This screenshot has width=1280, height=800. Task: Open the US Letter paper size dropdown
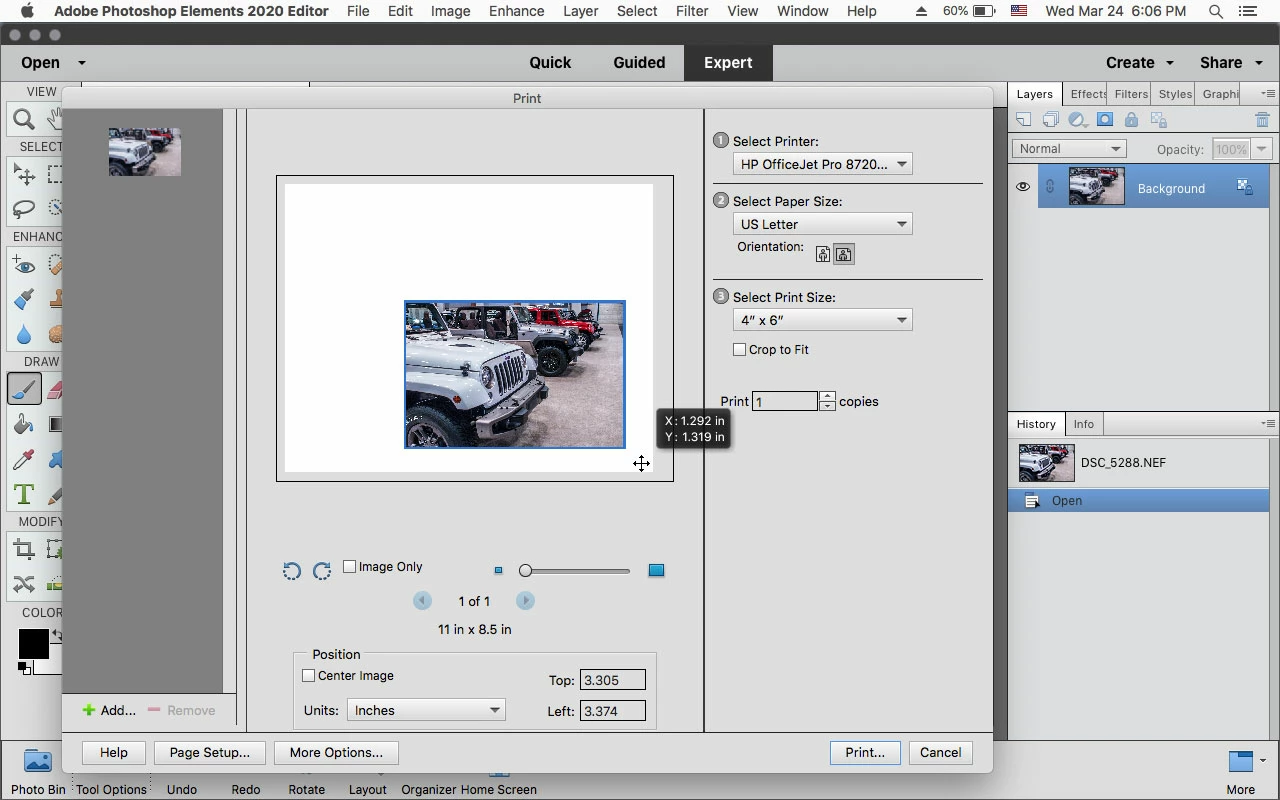pos(822,224)
